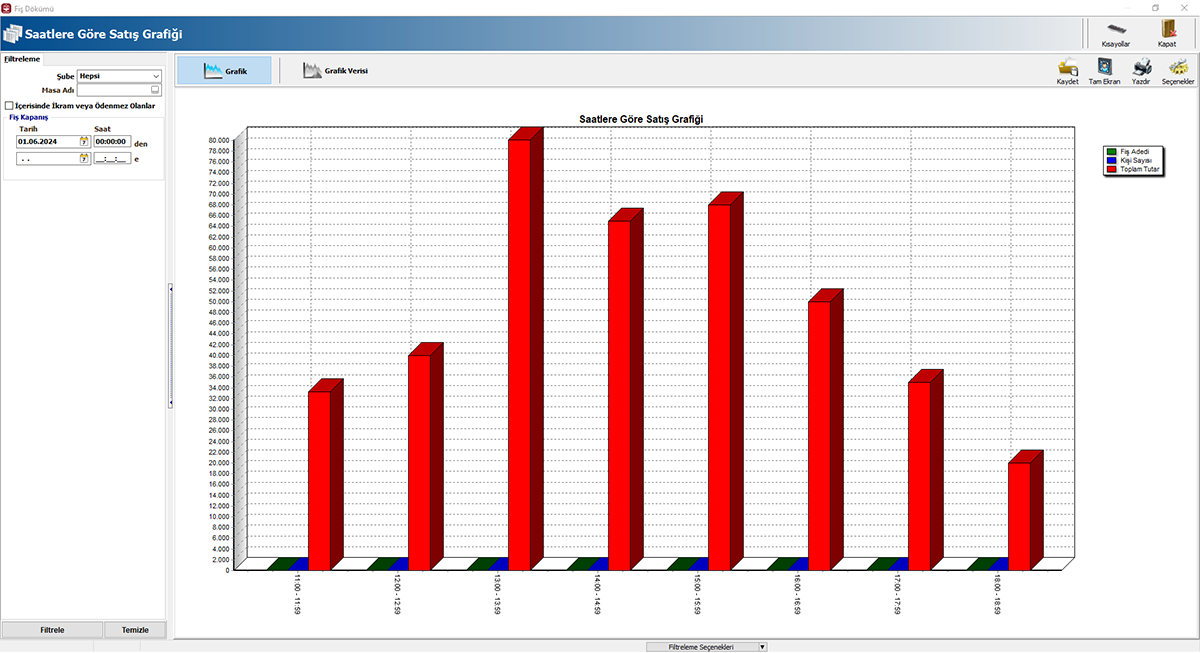Print the chart using Yazdır
This screenshot has width=1200, height=653.
click(1141, 68)
